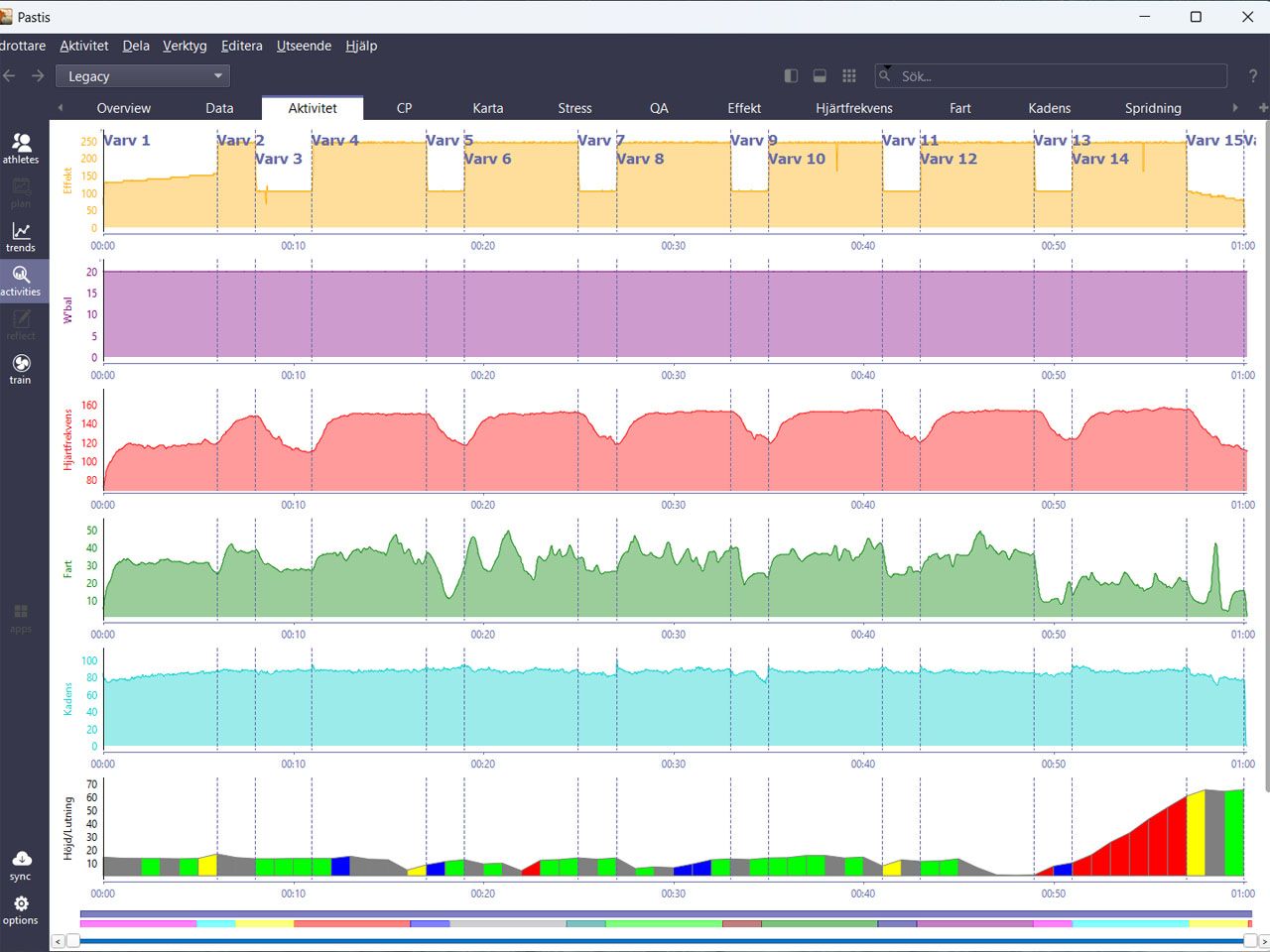Add a new chart tab with plus
The height and width of the screenshot is (952, 1270).
[1263, 108]
